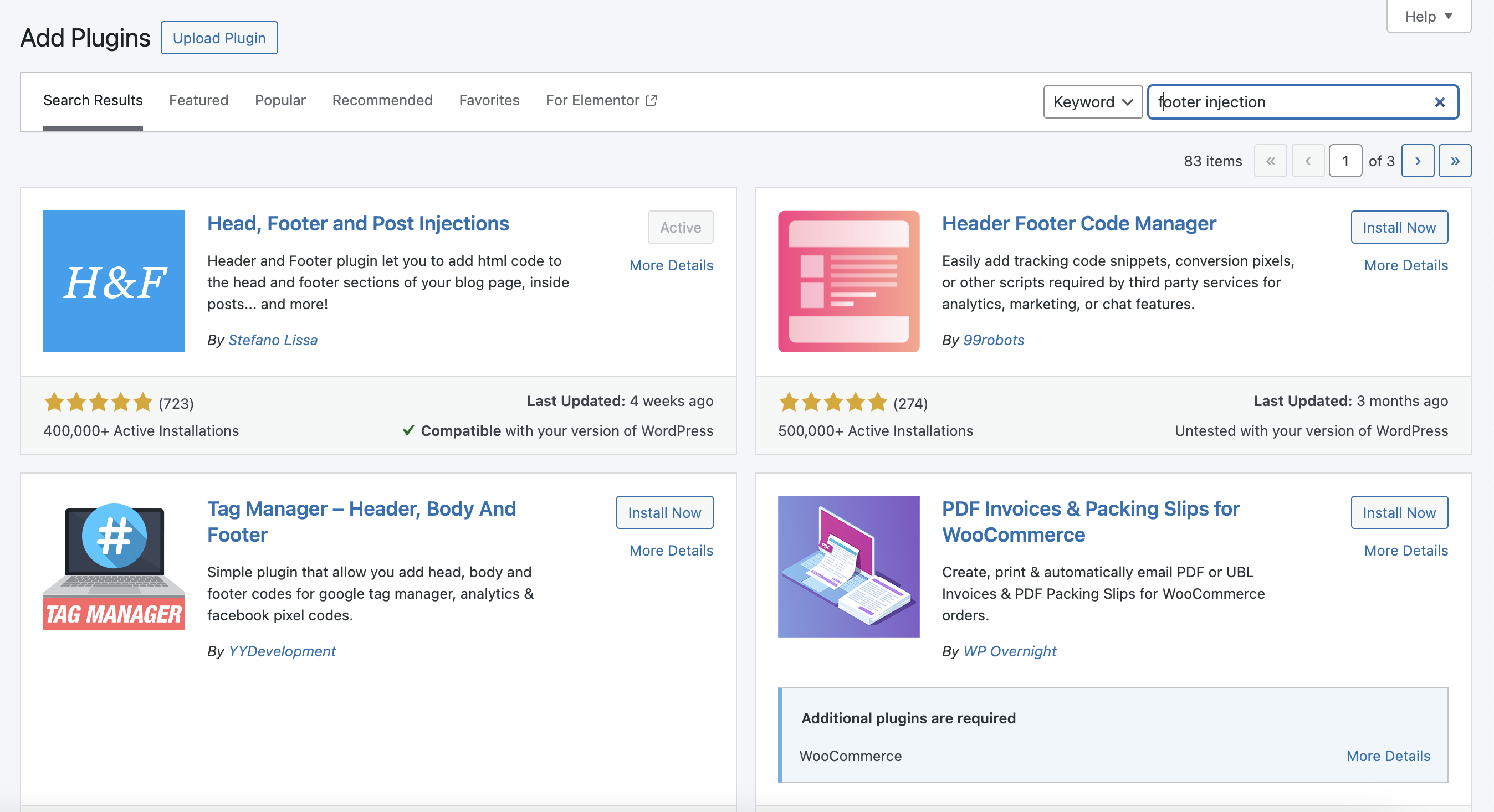Image resolution: width=1494 pixels, height=812 pixels.
Task: Go to next page of results
Action: (x=1418, y=161)
